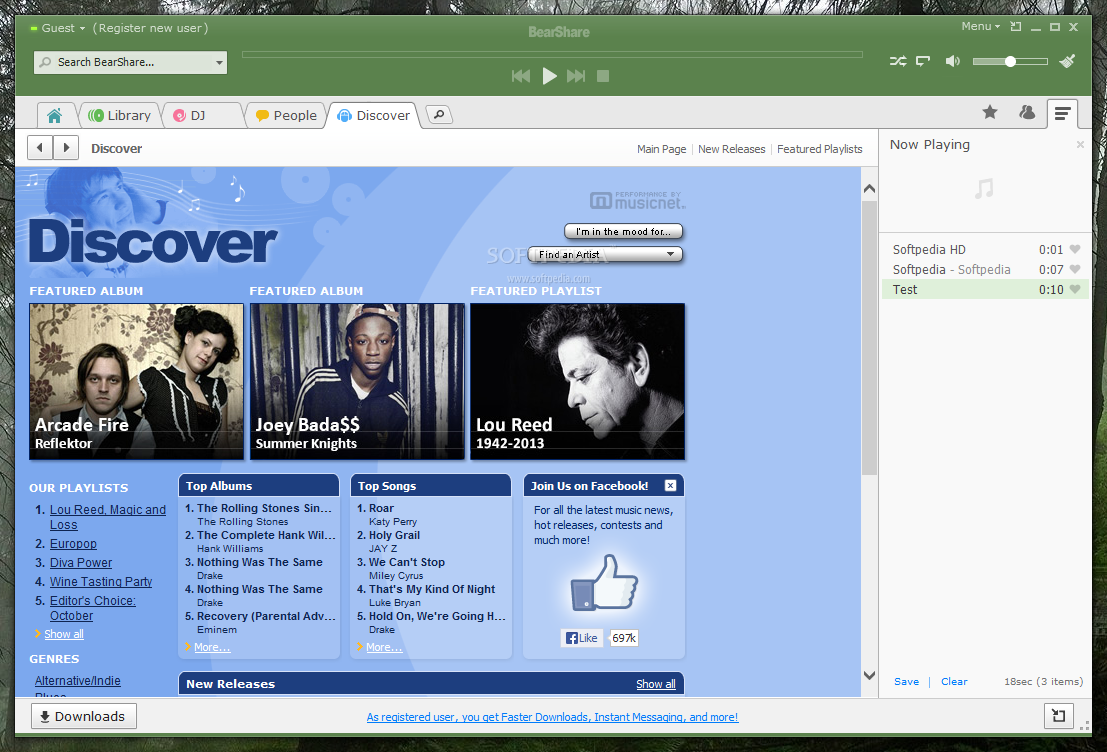Open favorites star icon
Image resolution: width=1107 pixels, height=752 pixels.
[x=990, y=112]
